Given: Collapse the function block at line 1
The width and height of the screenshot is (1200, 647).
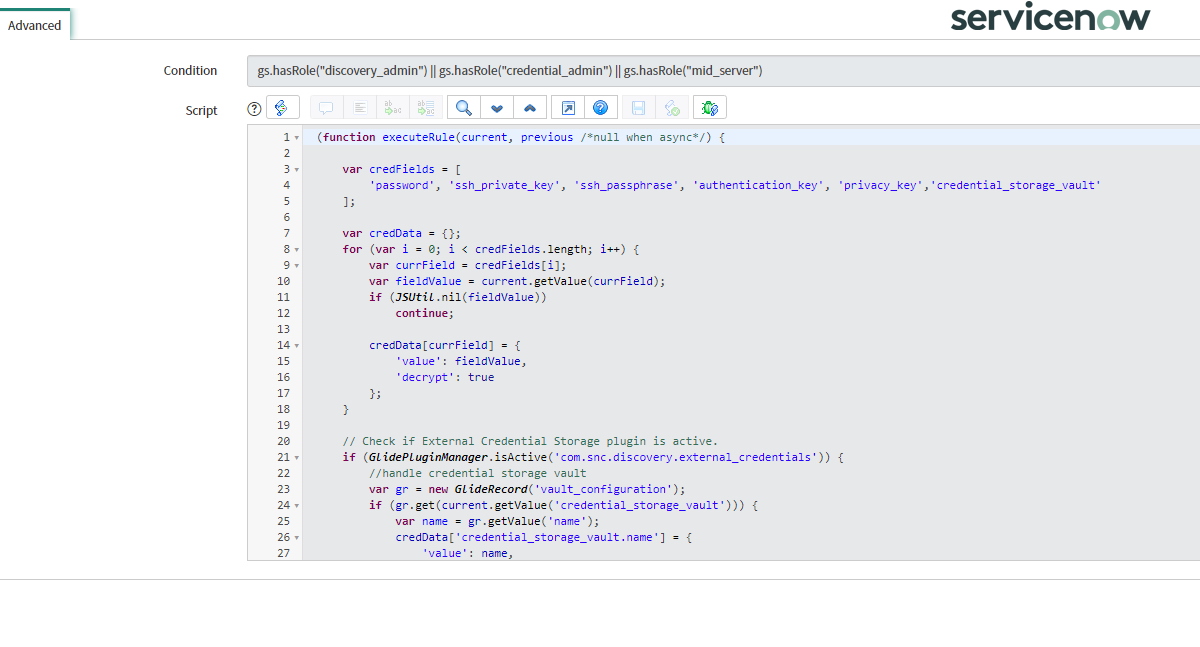Looking at the screenshot, I should pyautogui.click(x=297, y=138).
